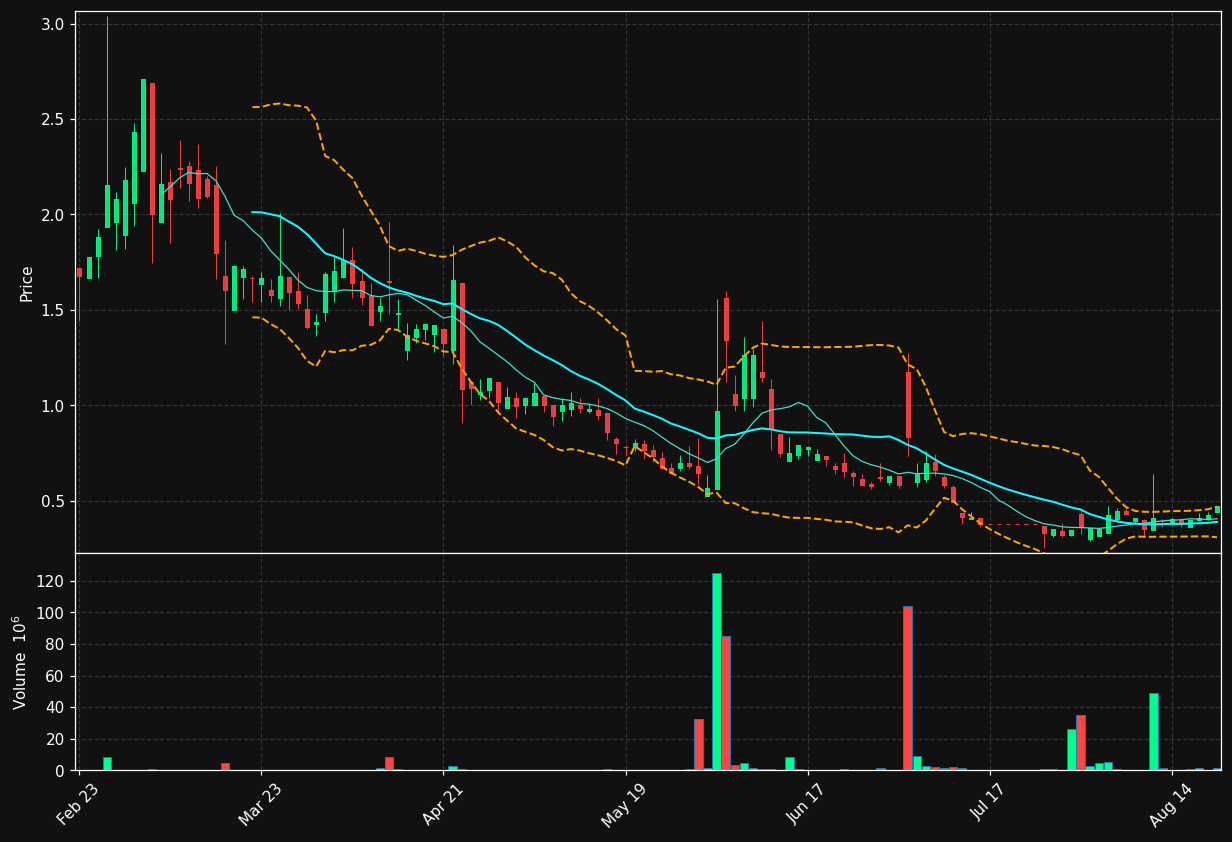This screenshot has height=842, width=1232.
Task: Click the 0.5 price tick label
Action: (x=55, y=502)
